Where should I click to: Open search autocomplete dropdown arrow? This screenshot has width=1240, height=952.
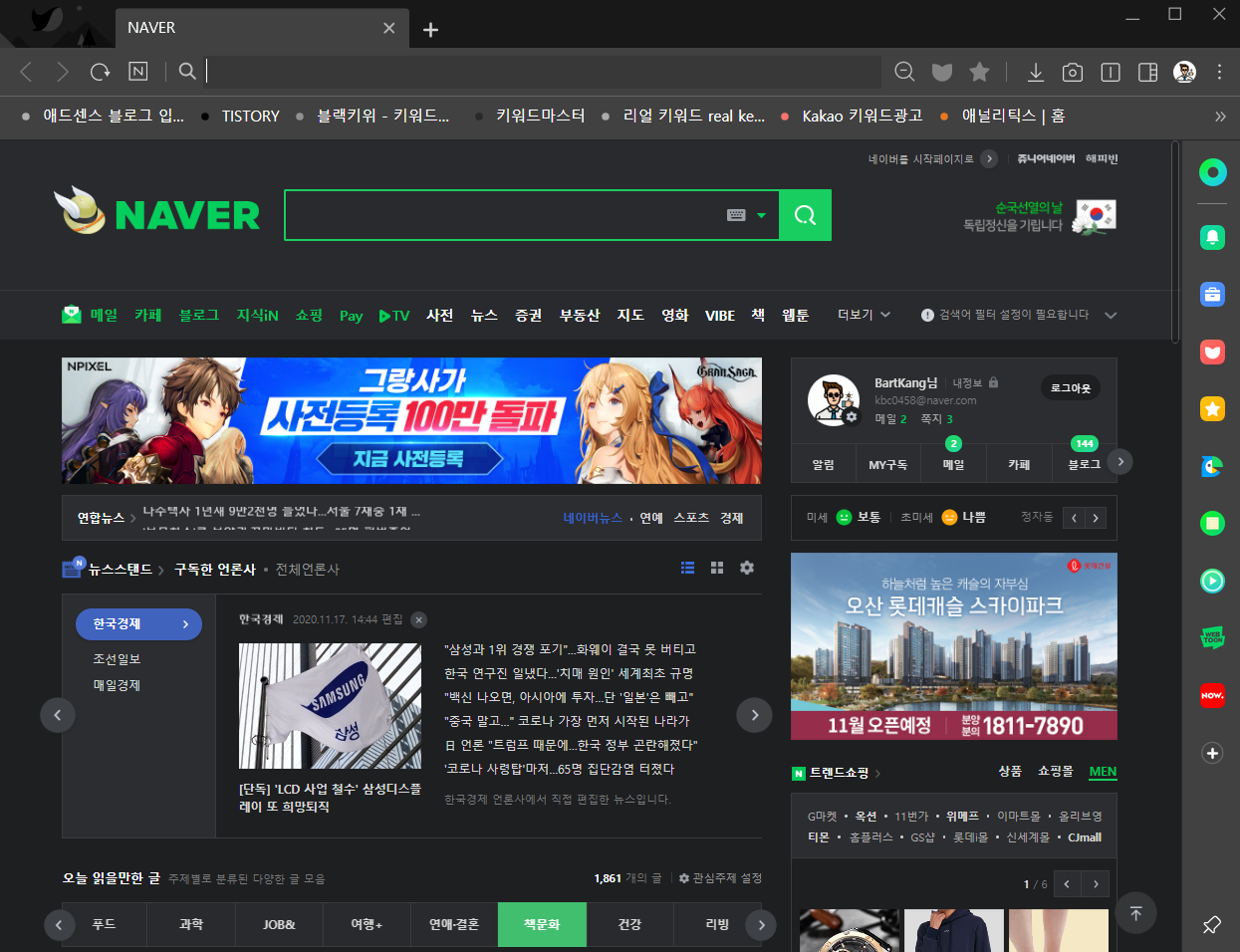pos(762,215)
